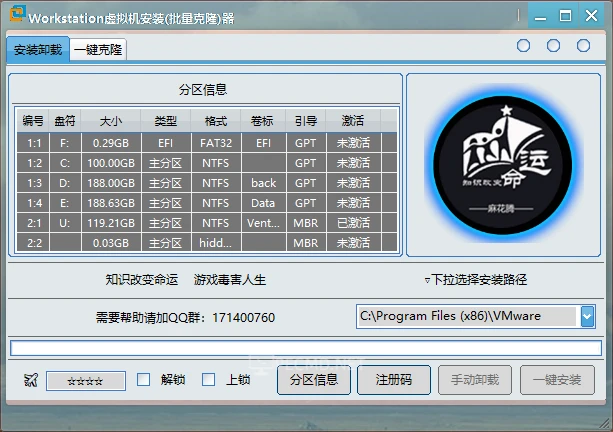Viewport: 613px width, 432px height.
Task: Click the FAT32 format cell
Action: (x=216, y=143)
